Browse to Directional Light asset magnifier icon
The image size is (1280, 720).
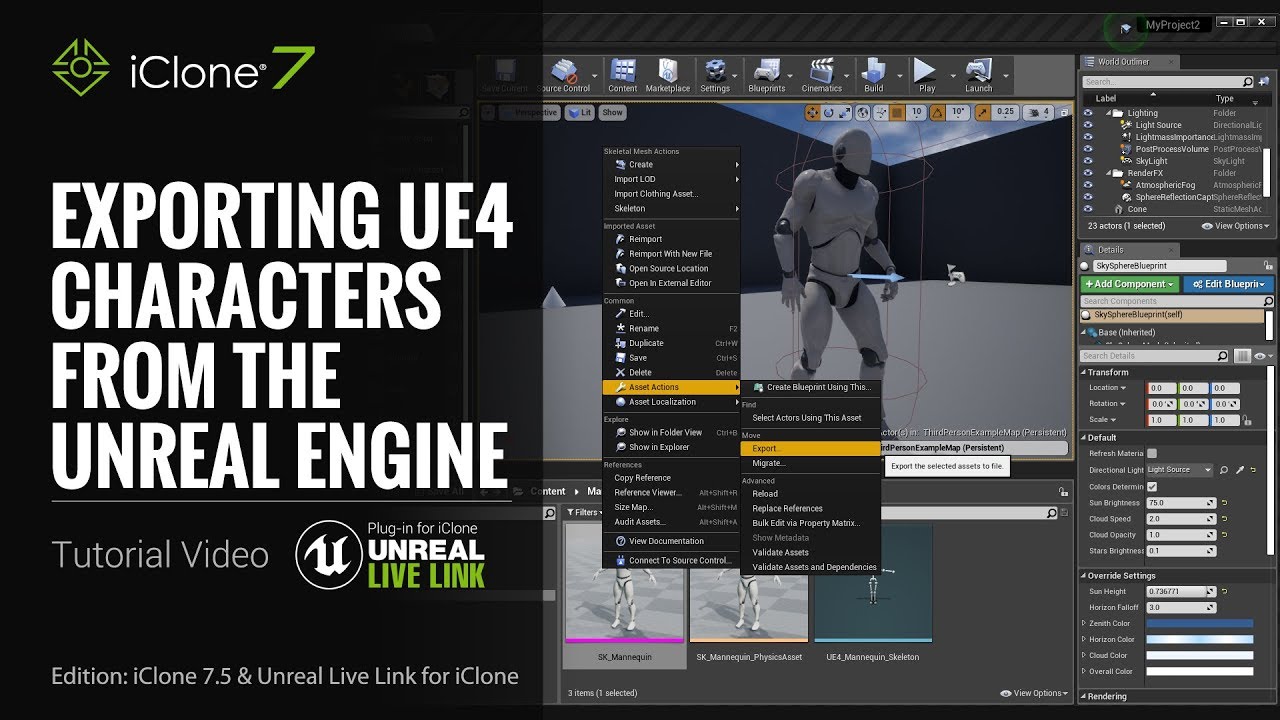[1223, 470]
